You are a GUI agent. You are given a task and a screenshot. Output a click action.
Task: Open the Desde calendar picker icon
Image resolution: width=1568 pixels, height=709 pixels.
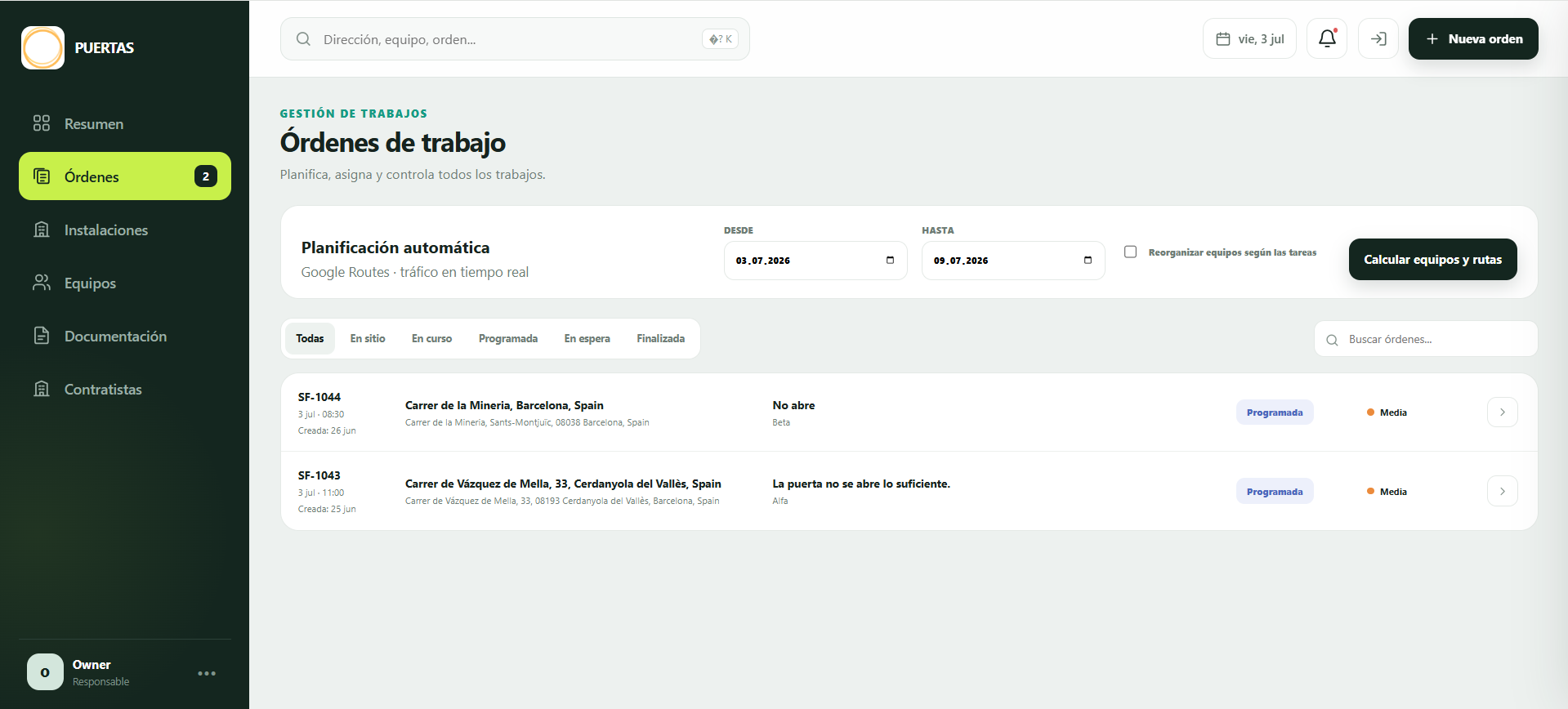(x=890, y=261)
